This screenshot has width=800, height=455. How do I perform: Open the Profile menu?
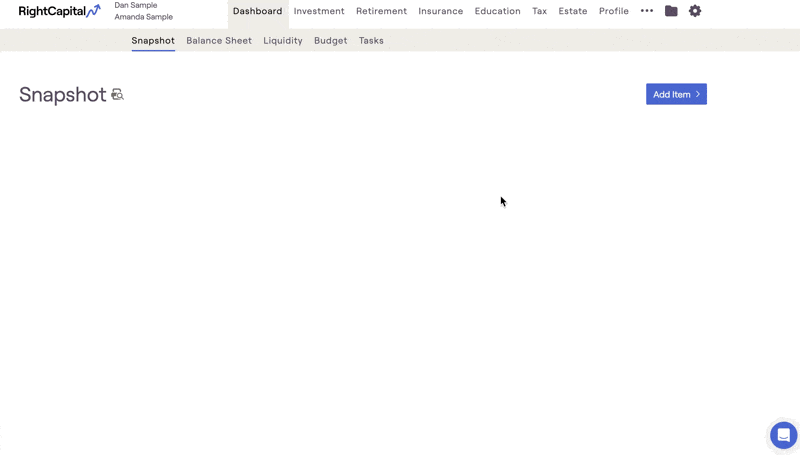614,11
